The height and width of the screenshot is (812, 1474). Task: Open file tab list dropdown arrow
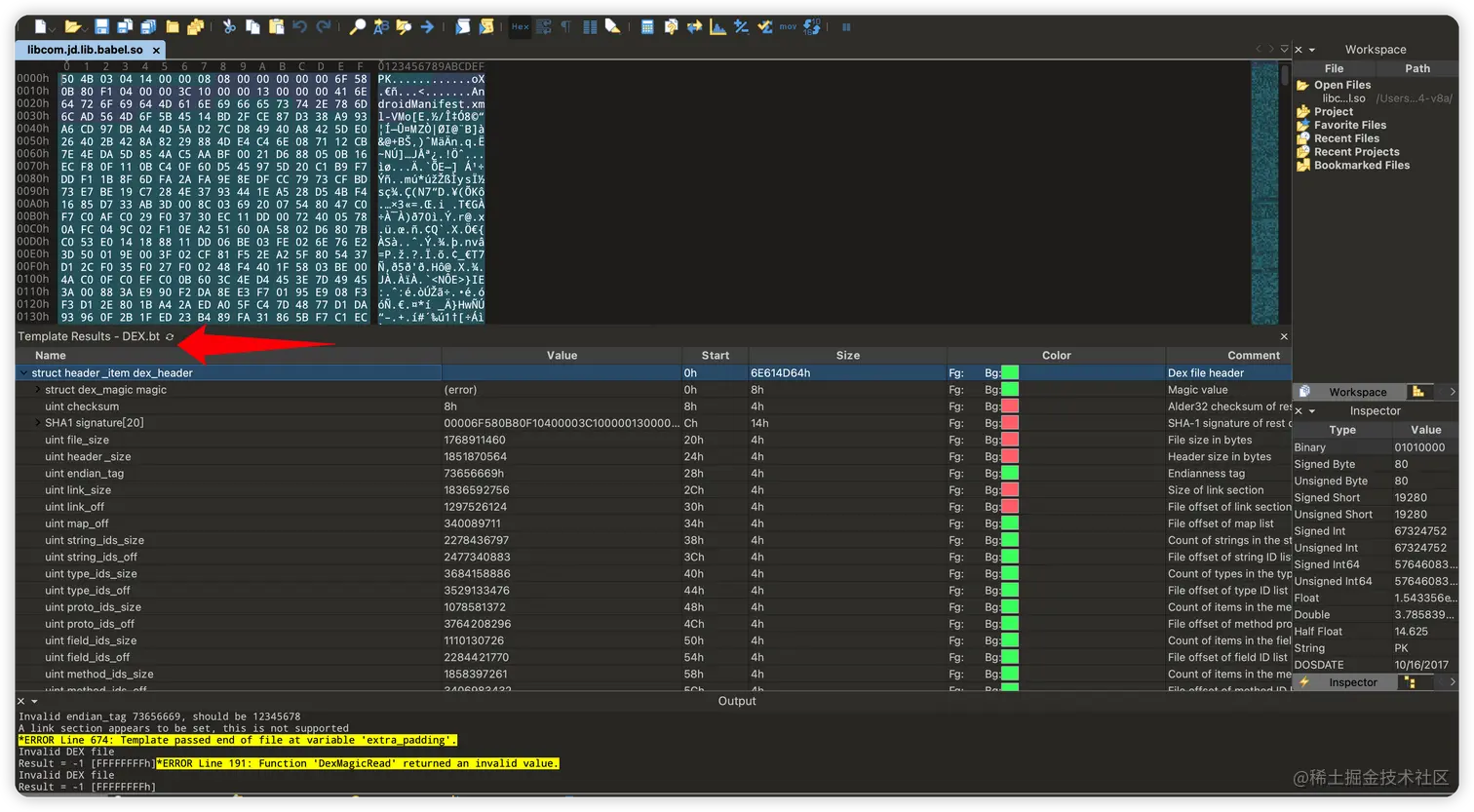click(1284, 49)
